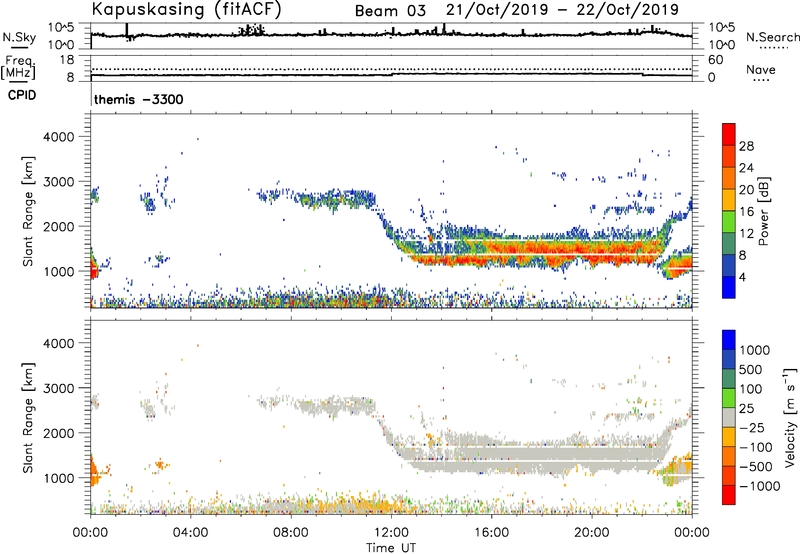This screenshot has width=800, height=554.
Task: Click the '04:00' time tick label
Action: pyautogui.click(x=191, y=533)
